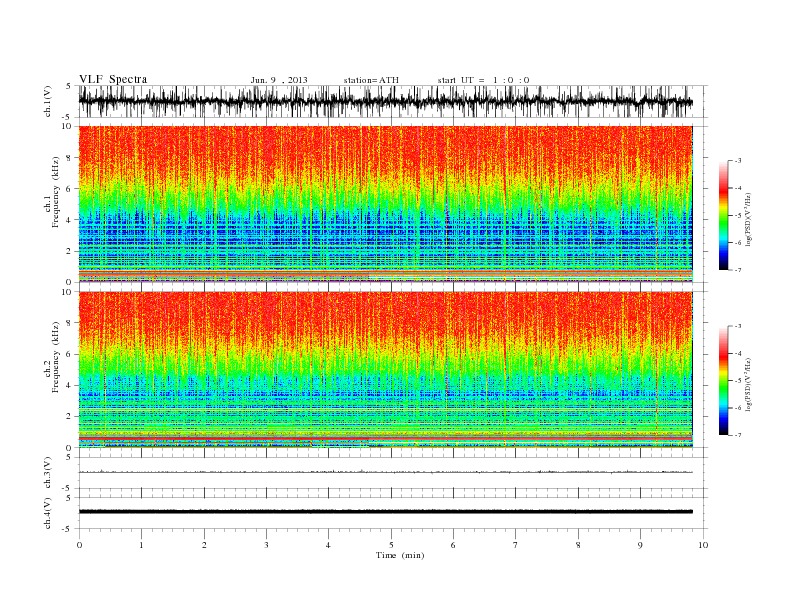Click time axis tick label "10" at bottom right
This screenshot has width=792, height=612.
coord(703,545)
